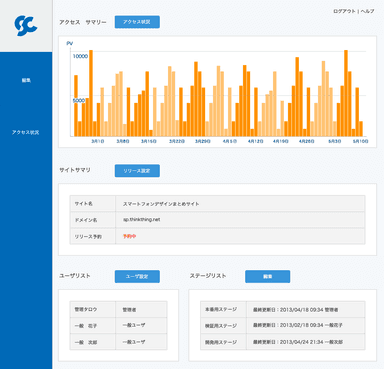
Task: Click the スマートフォンデザインまとめサイト site name
Action: 161,204
